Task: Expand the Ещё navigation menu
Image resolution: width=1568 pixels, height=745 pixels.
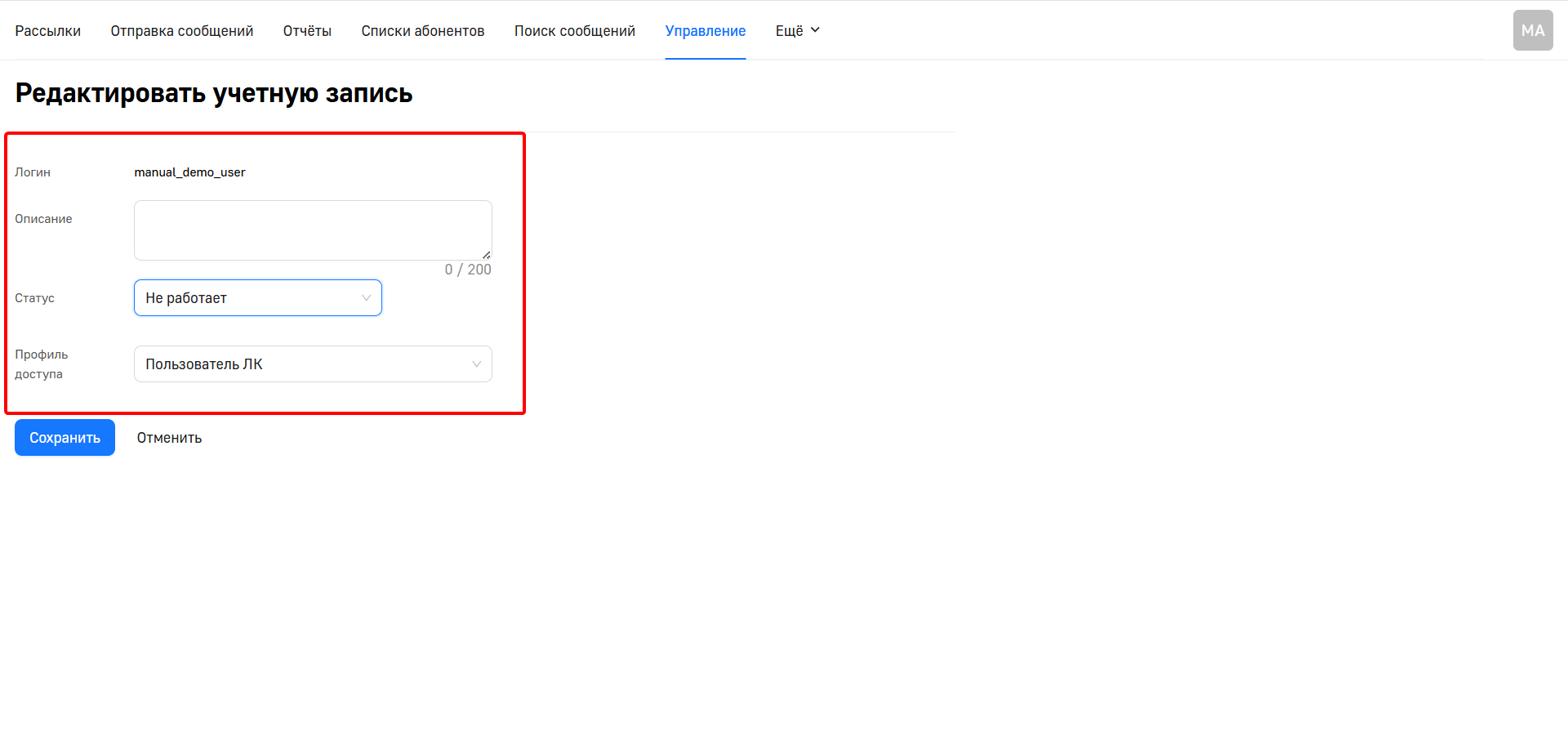Action: pos(797,31)
